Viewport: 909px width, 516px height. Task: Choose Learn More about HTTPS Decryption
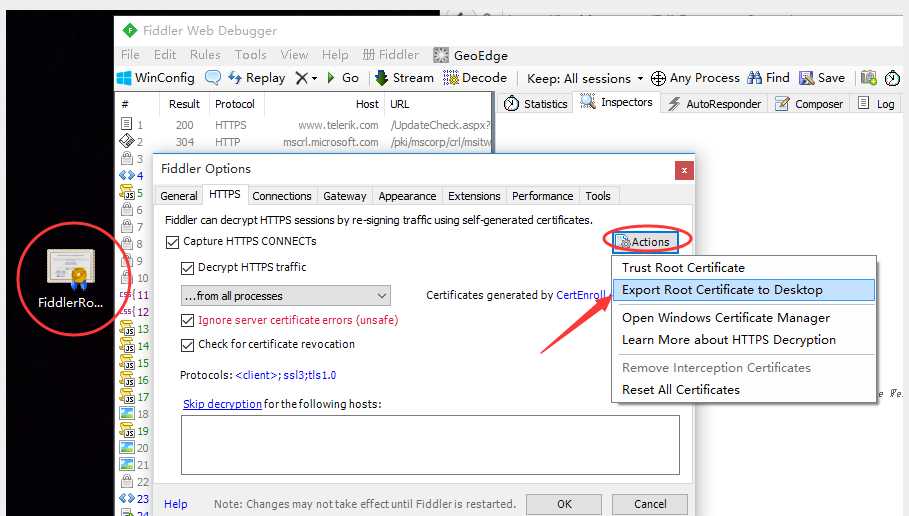coord(744,340)
